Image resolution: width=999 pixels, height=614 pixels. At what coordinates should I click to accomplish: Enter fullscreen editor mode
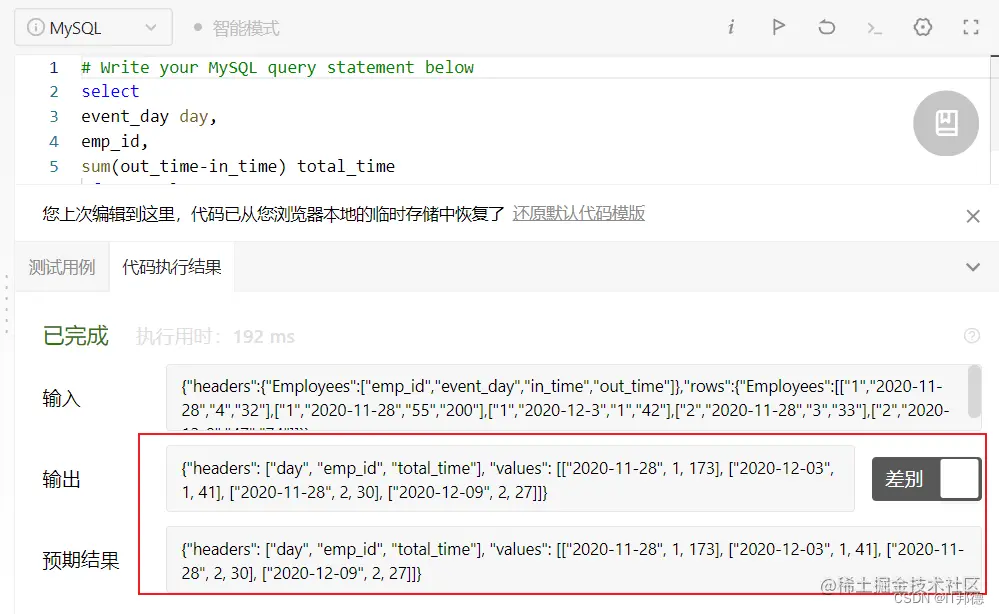(x=970, y=27)
